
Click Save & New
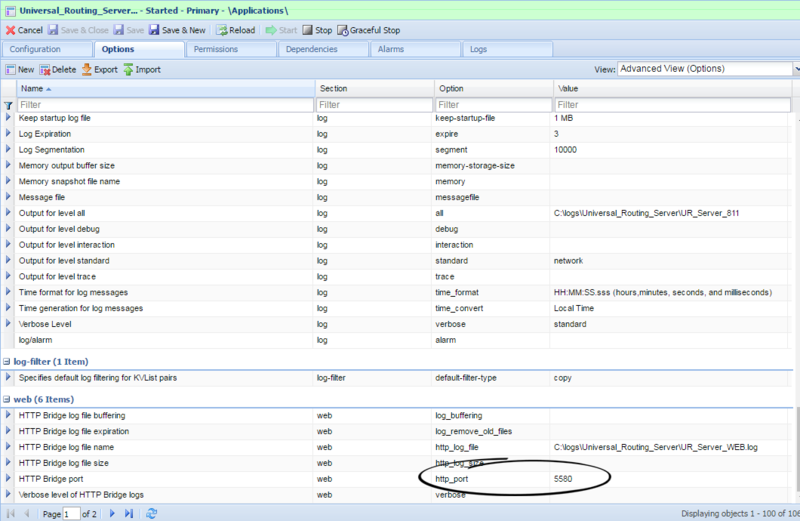click(x=177, y=30)
